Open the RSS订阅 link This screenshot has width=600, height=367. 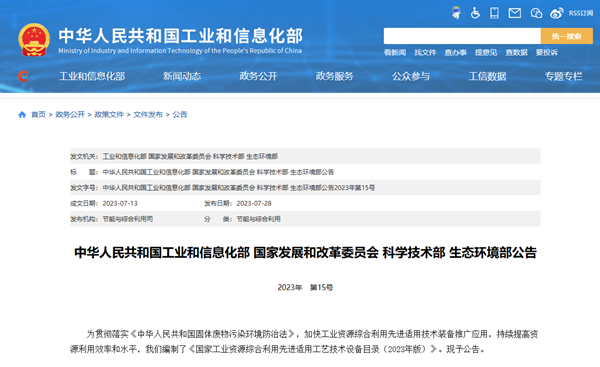580,13
